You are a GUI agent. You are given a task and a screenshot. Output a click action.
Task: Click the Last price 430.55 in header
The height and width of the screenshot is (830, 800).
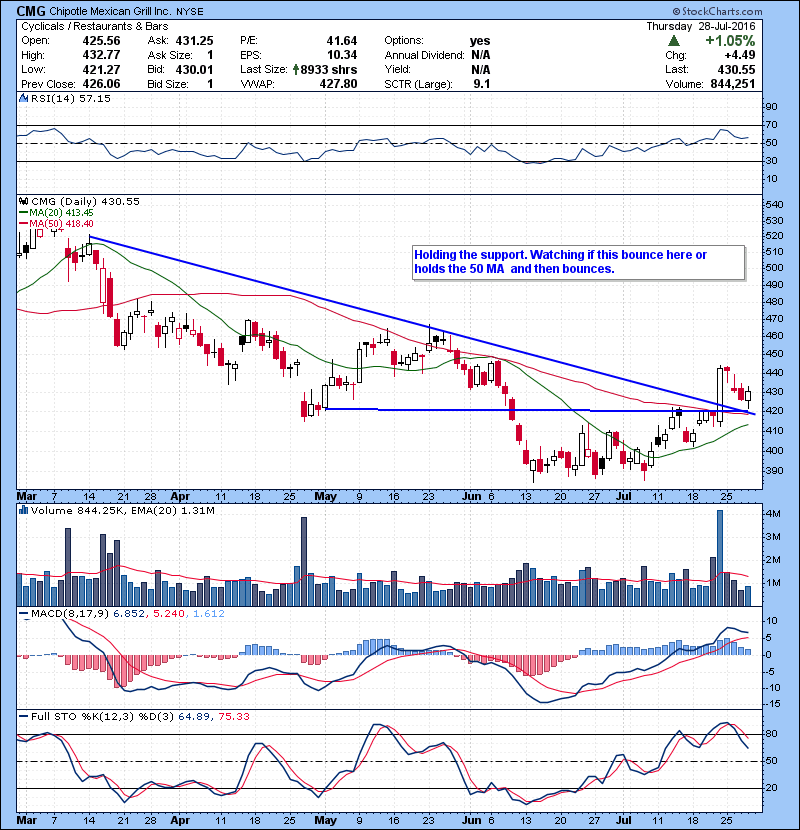point(736,69)
